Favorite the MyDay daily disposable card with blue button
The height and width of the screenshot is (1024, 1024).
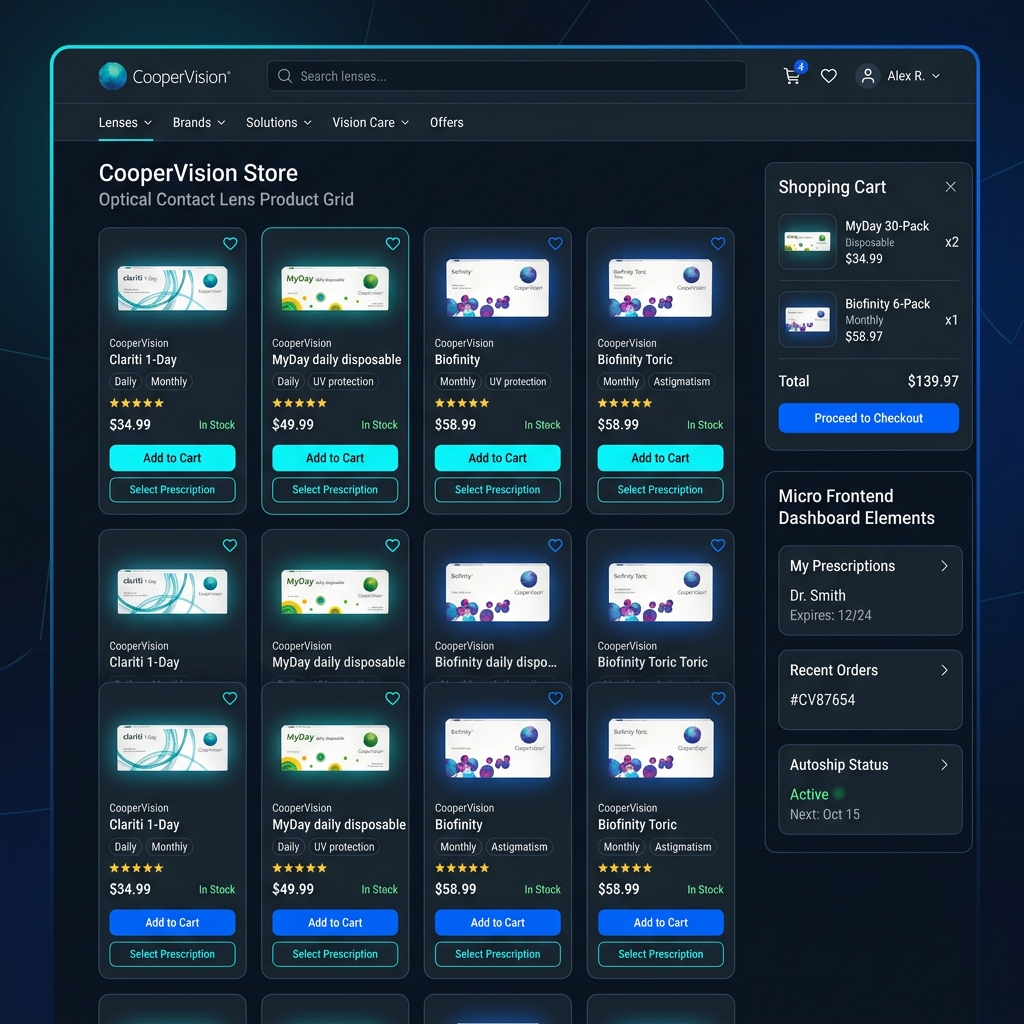392,699
